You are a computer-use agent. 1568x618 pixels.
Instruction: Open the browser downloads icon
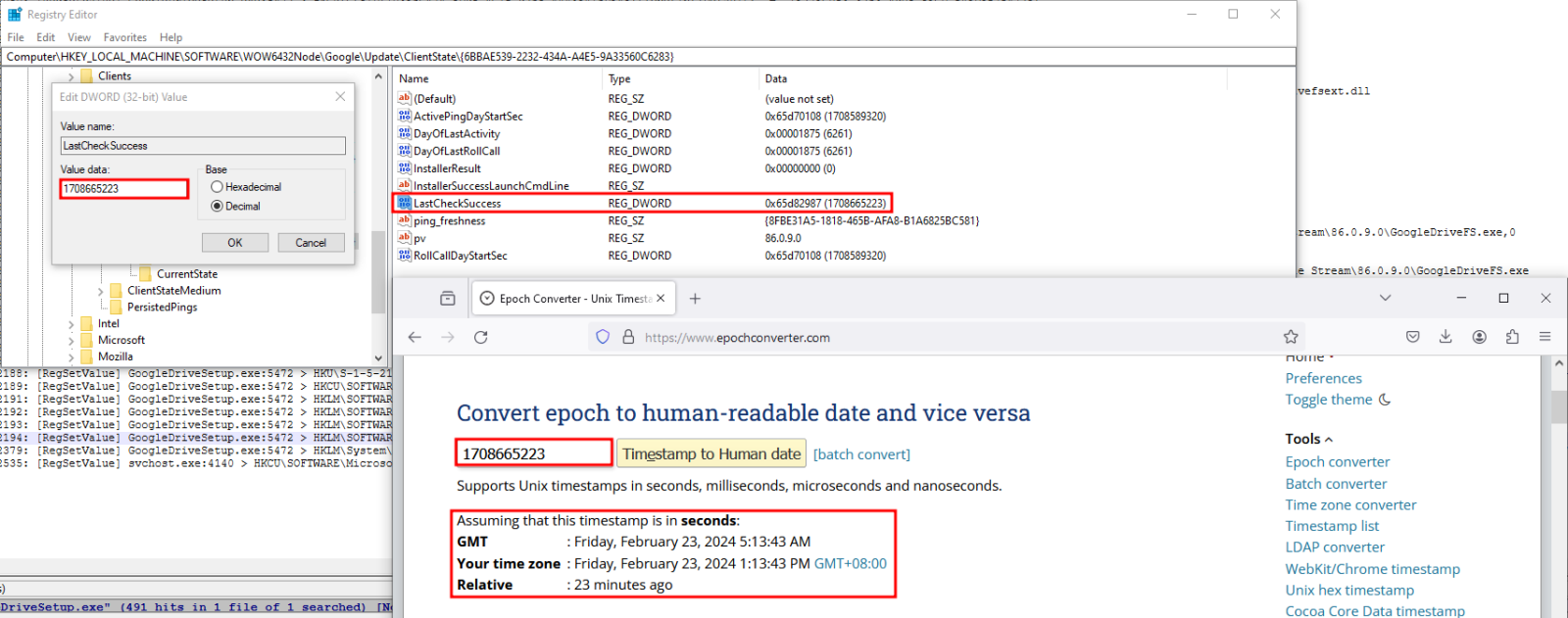(1445, 337)
